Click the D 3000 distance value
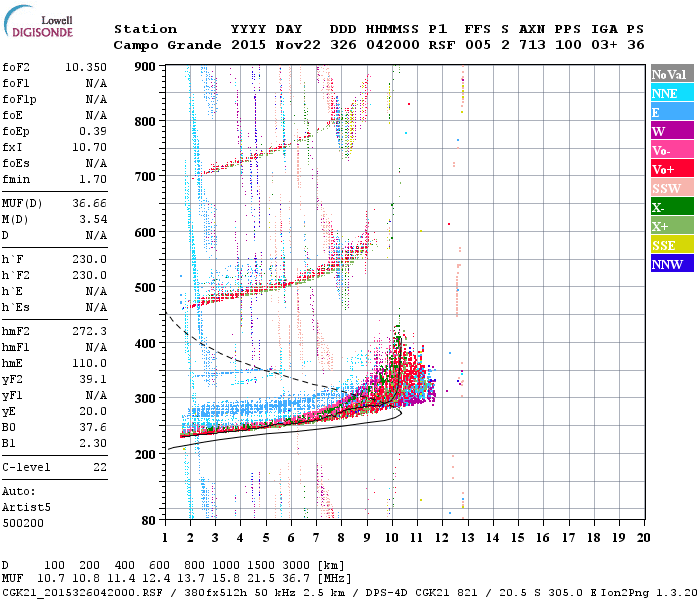The width and height of the screenshot is (700, 600). click(296, 565)
